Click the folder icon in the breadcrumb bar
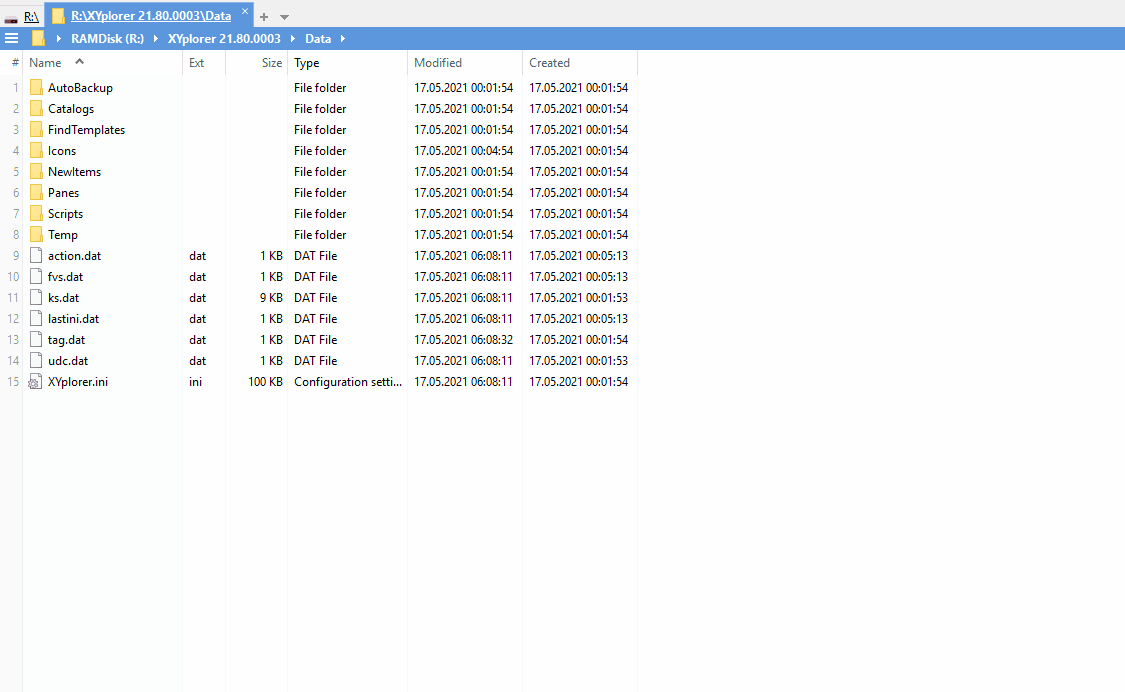Image resolution: width=1125 pixels, height=692 pixels. click(39, 39)
